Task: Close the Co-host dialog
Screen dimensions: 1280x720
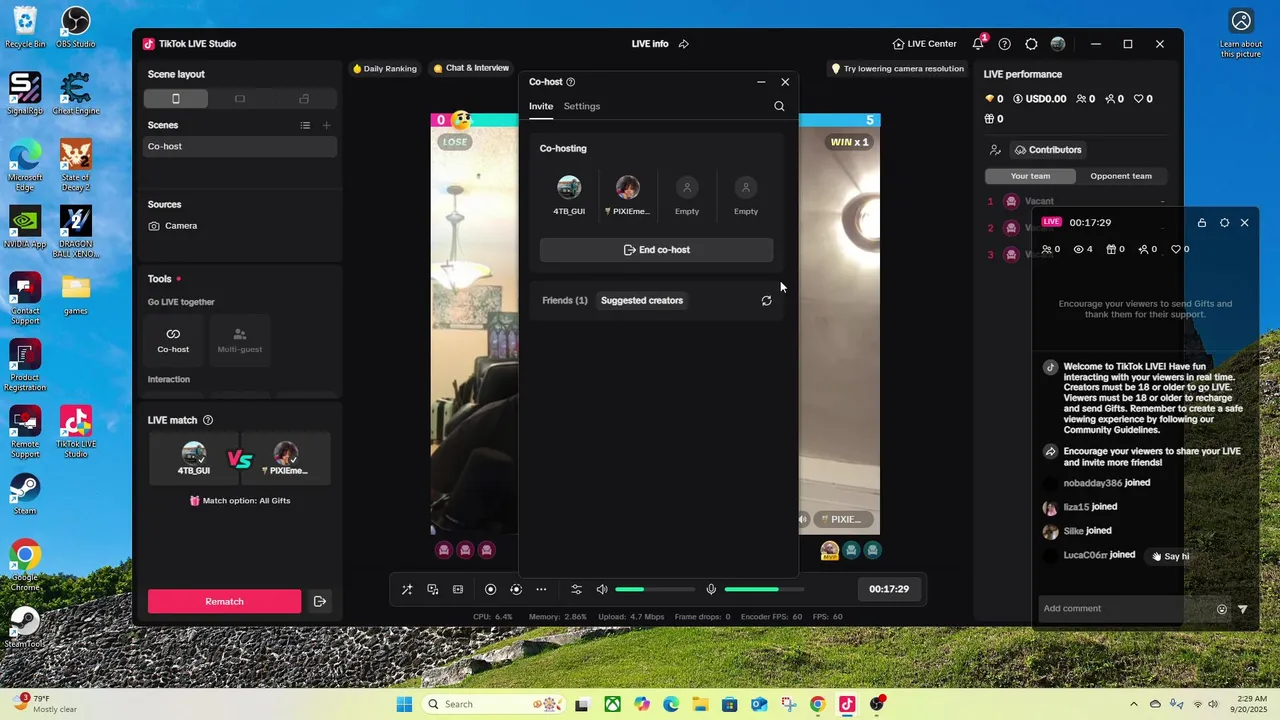Action: (x=785, y=82)
